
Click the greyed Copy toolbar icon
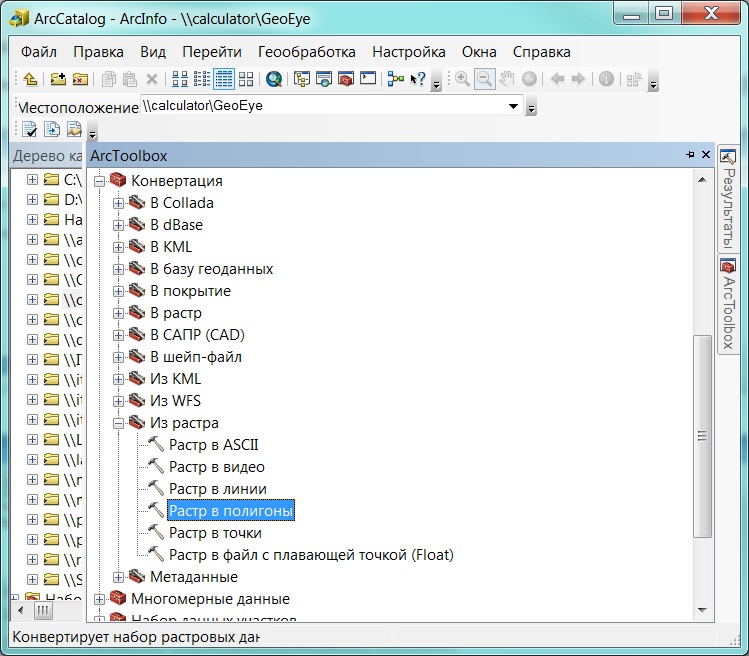[108, 79]
